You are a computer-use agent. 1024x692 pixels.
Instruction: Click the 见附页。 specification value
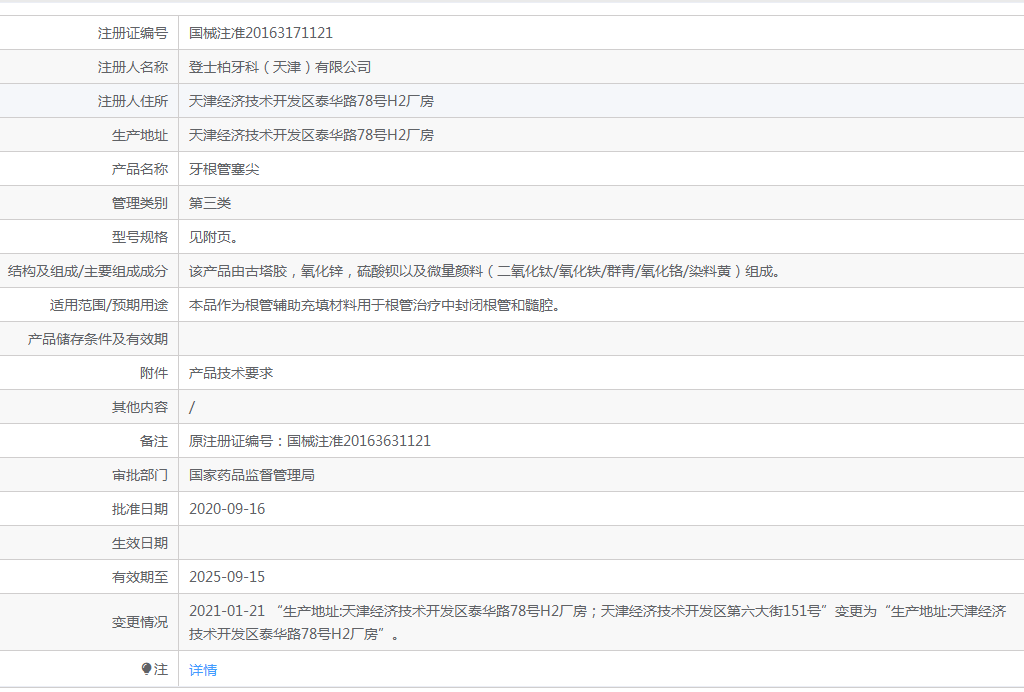point(214,237)
